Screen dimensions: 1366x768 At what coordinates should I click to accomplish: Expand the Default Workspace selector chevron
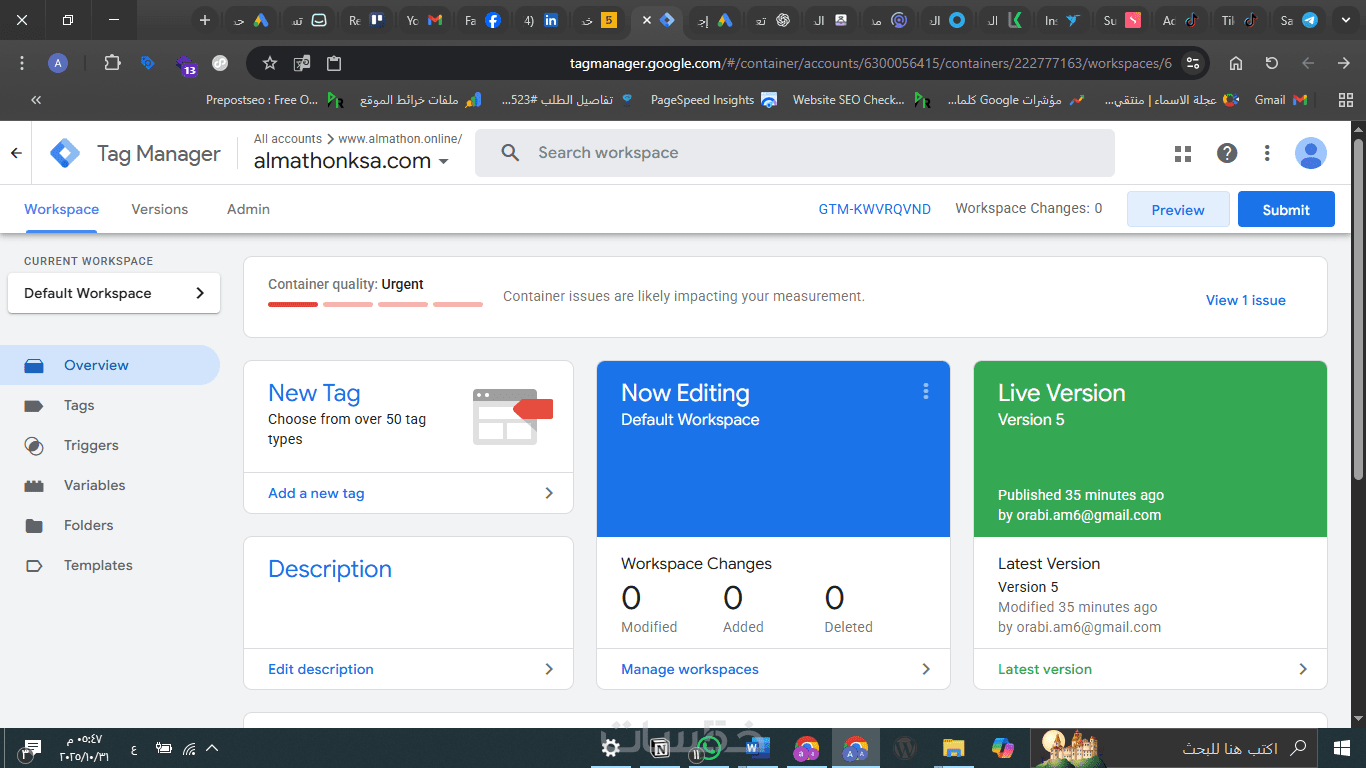[200, 293]
